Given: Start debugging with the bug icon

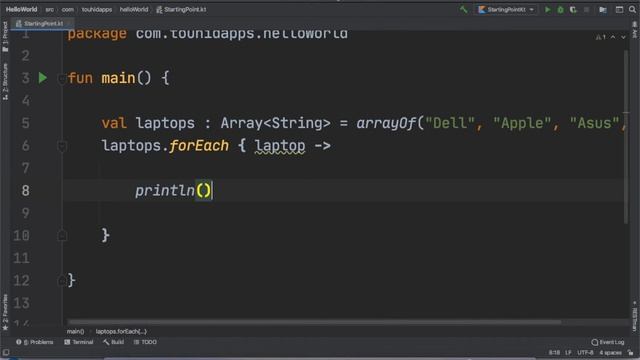Looking at the screenshot, I should 560,9.
